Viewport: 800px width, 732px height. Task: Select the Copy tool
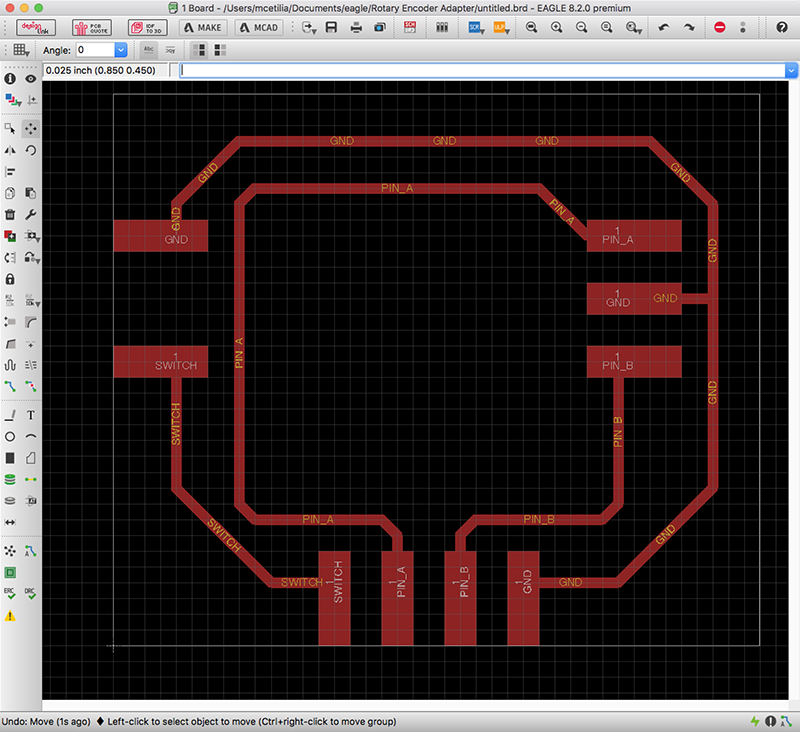[x=10, y=193]
